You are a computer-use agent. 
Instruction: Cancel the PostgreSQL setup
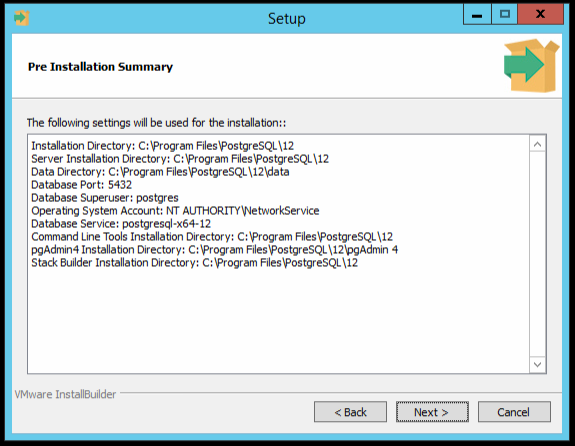(x=514, y=412)
